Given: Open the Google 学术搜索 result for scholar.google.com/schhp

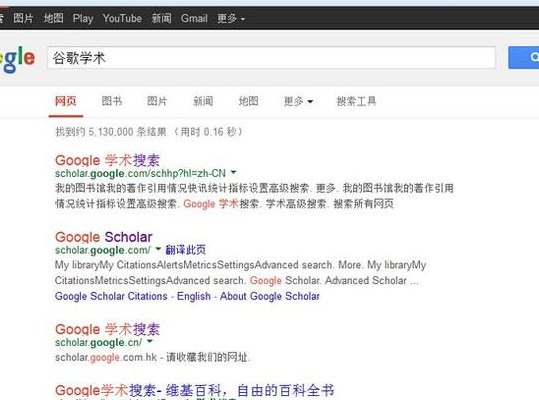Looking at the screenshot, I should (x=107, y=160).
